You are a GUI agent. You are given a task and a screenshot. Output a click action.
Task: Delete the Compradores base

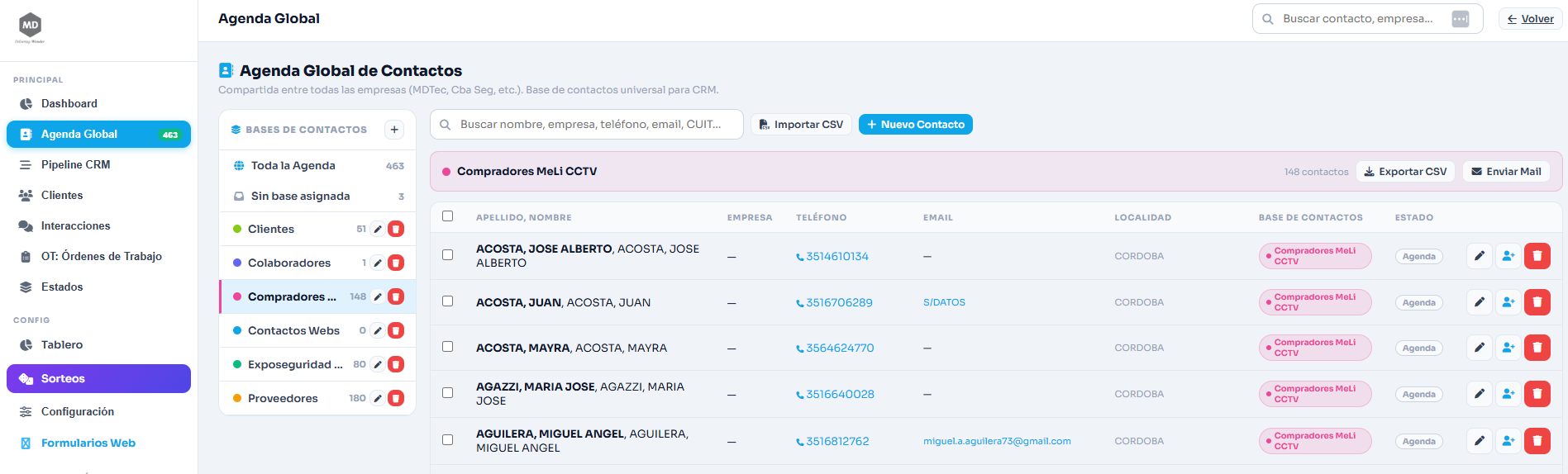(x=396, y=296)
